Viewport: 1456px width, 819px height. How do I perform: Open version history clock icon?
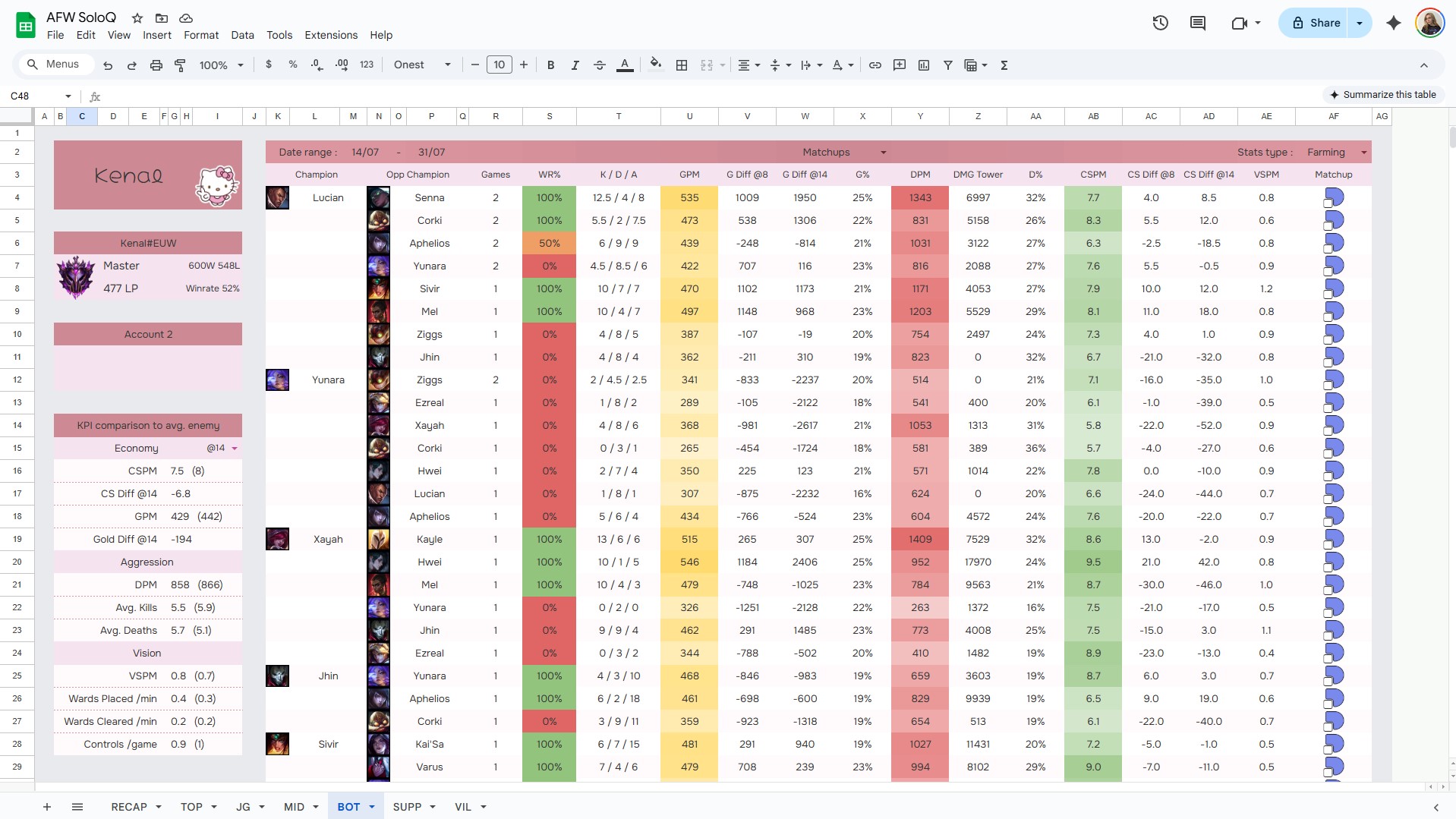click(1160, 23)
